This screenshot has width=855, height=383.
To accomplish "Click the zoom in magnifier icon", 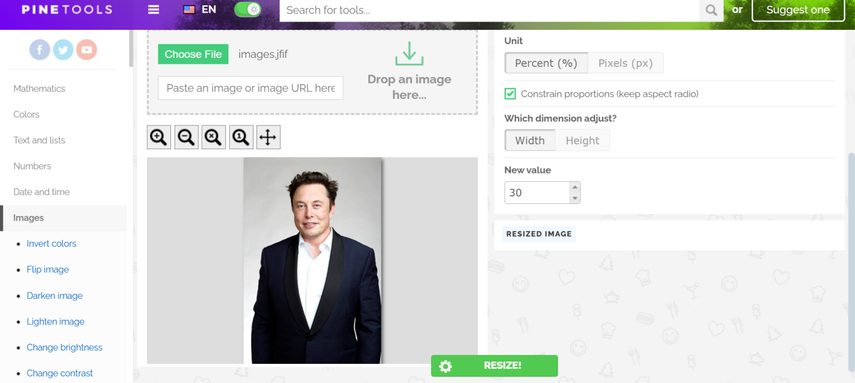I will click(x=159, y=137).
